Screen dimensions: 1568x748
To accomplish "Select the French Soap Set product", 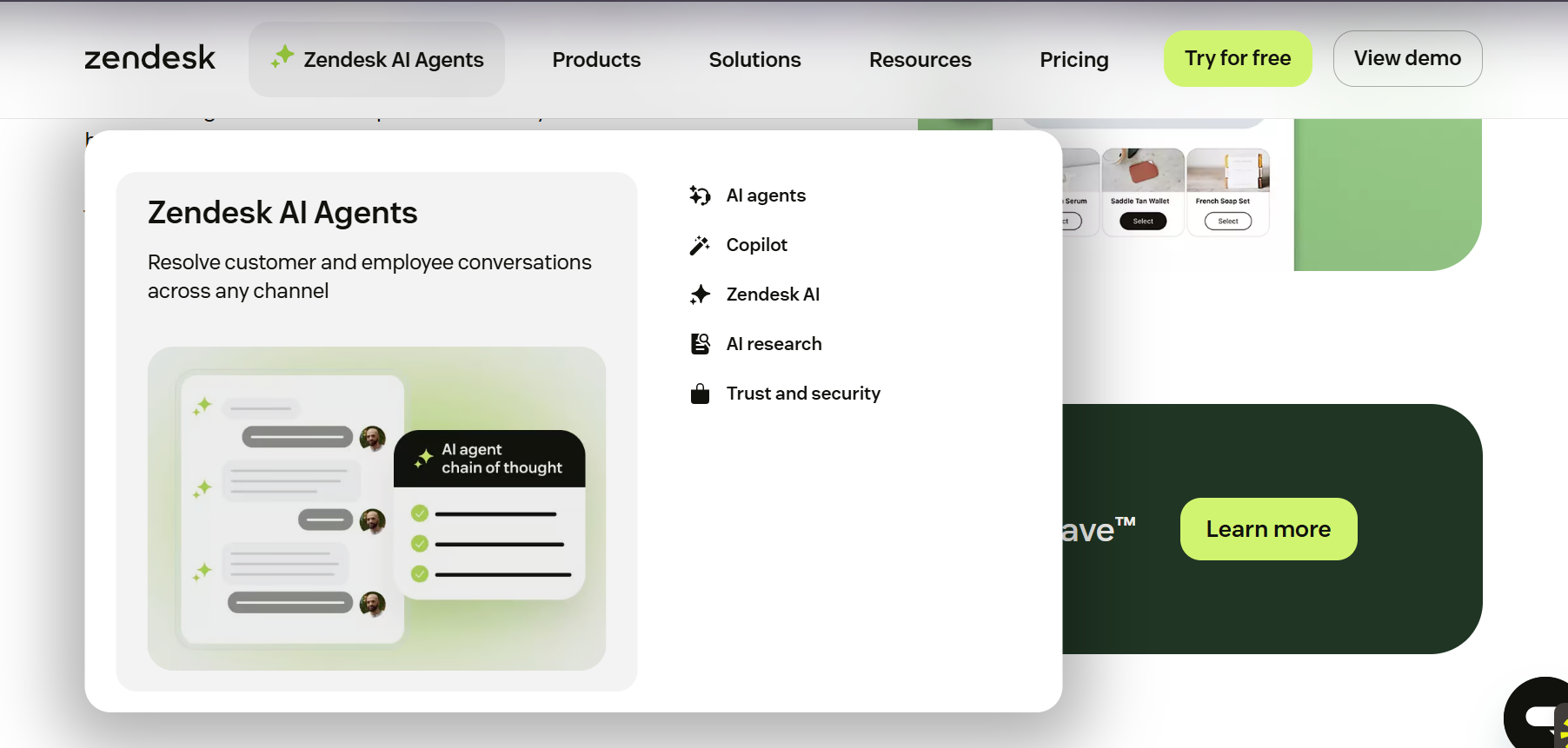I will point(1227,222).
